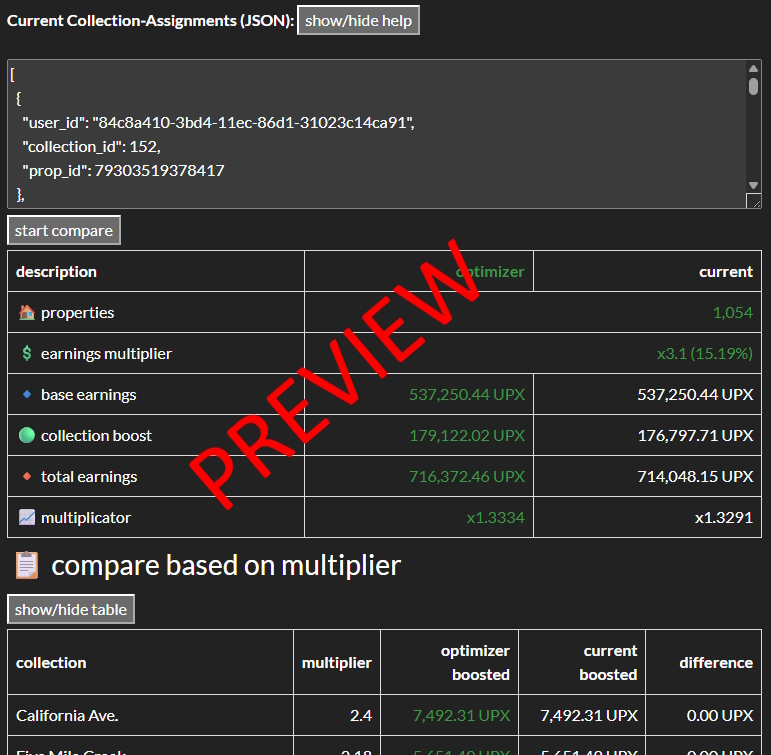Click the orange diamond beside total earnings
The height and width of the screenshot is (755, 771).
[27, 477]
